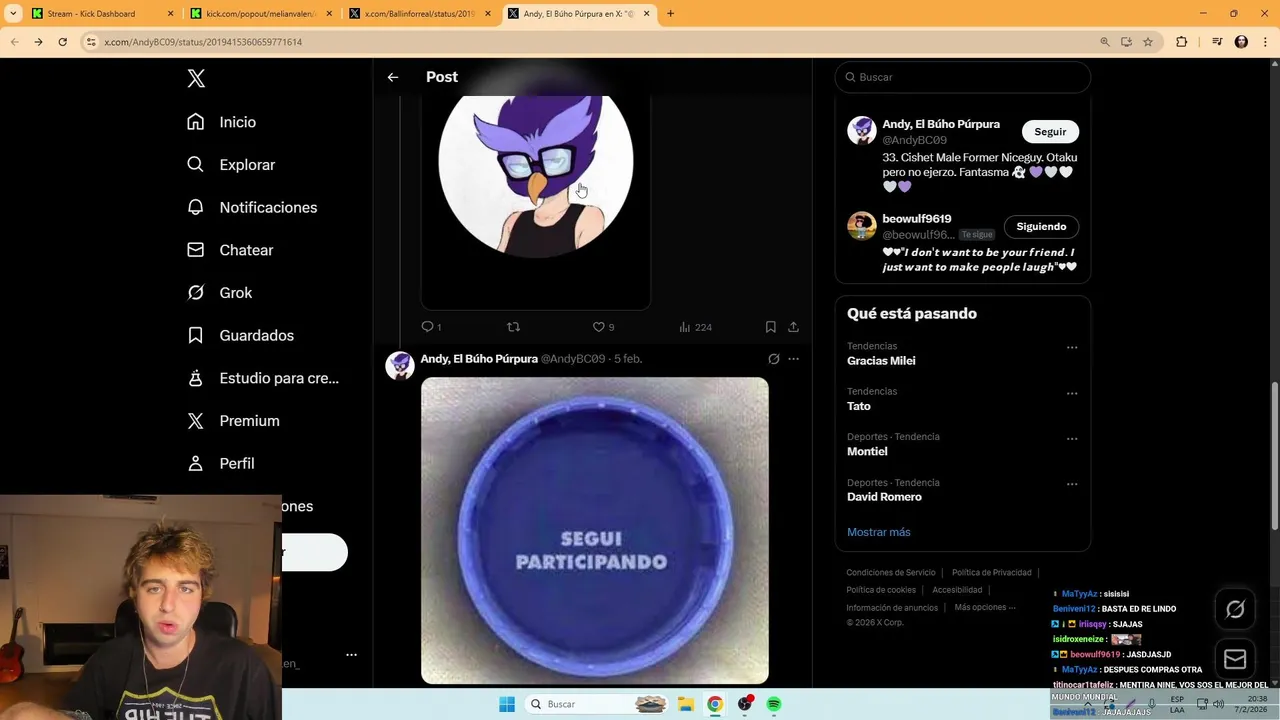Click the Buscar search field on X

pyautogui.click(x=963, y=77)
